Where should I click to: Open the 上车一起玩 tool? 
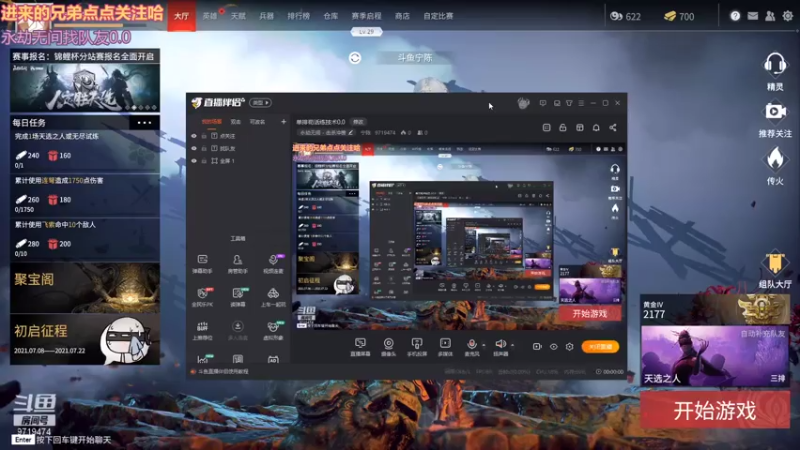pyautogui.click(x=273, y=297)
